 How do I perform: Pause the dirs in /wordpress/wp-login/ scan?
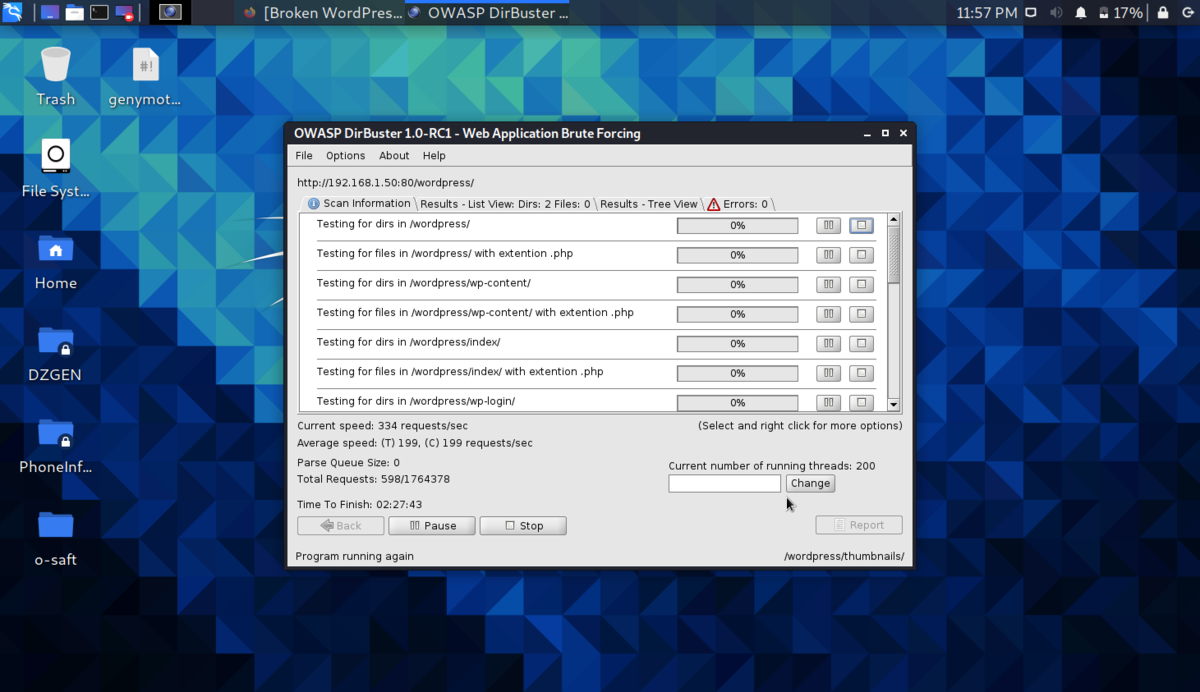click(828, 402)
